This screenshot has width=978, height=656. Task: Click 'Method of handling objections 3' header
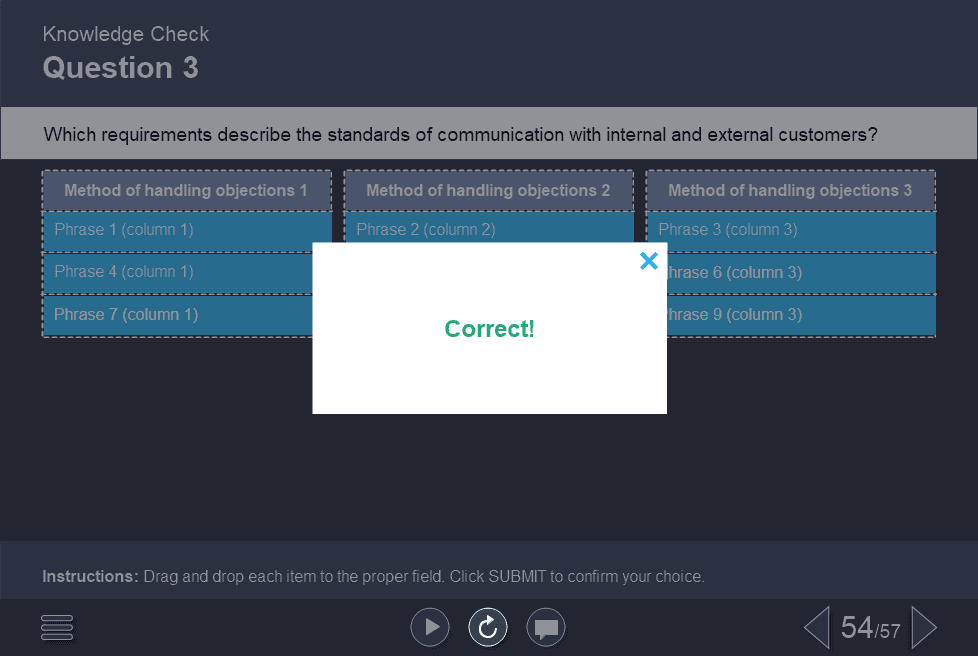[x=790, y=190]
